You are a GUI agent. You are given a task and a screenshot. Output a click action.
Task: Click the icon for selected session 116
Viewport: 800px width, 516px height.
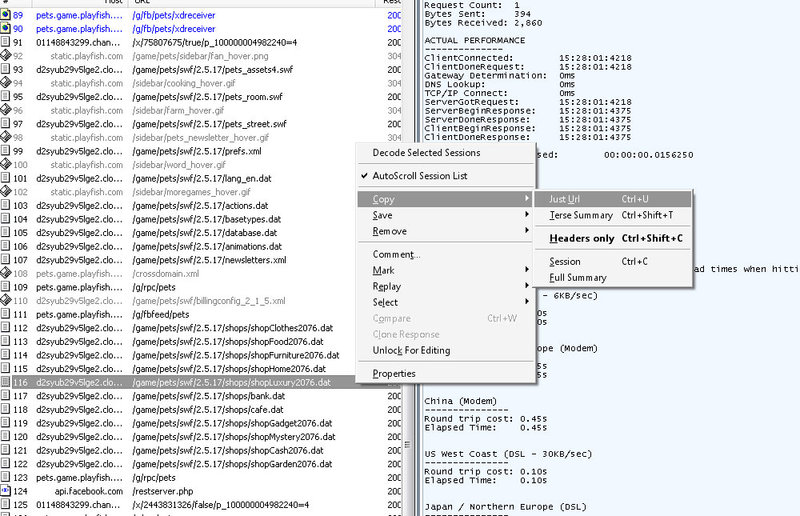coord(6,382)
